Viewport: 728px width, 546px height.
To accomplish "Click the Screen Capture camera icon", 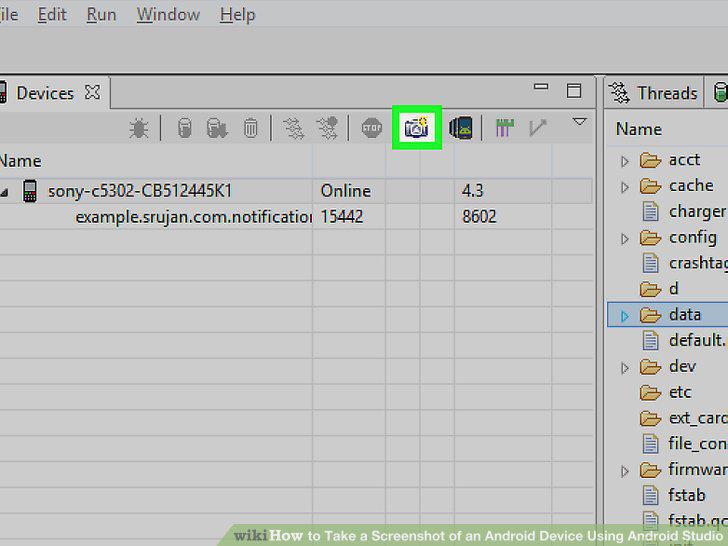I will (416, 128).
